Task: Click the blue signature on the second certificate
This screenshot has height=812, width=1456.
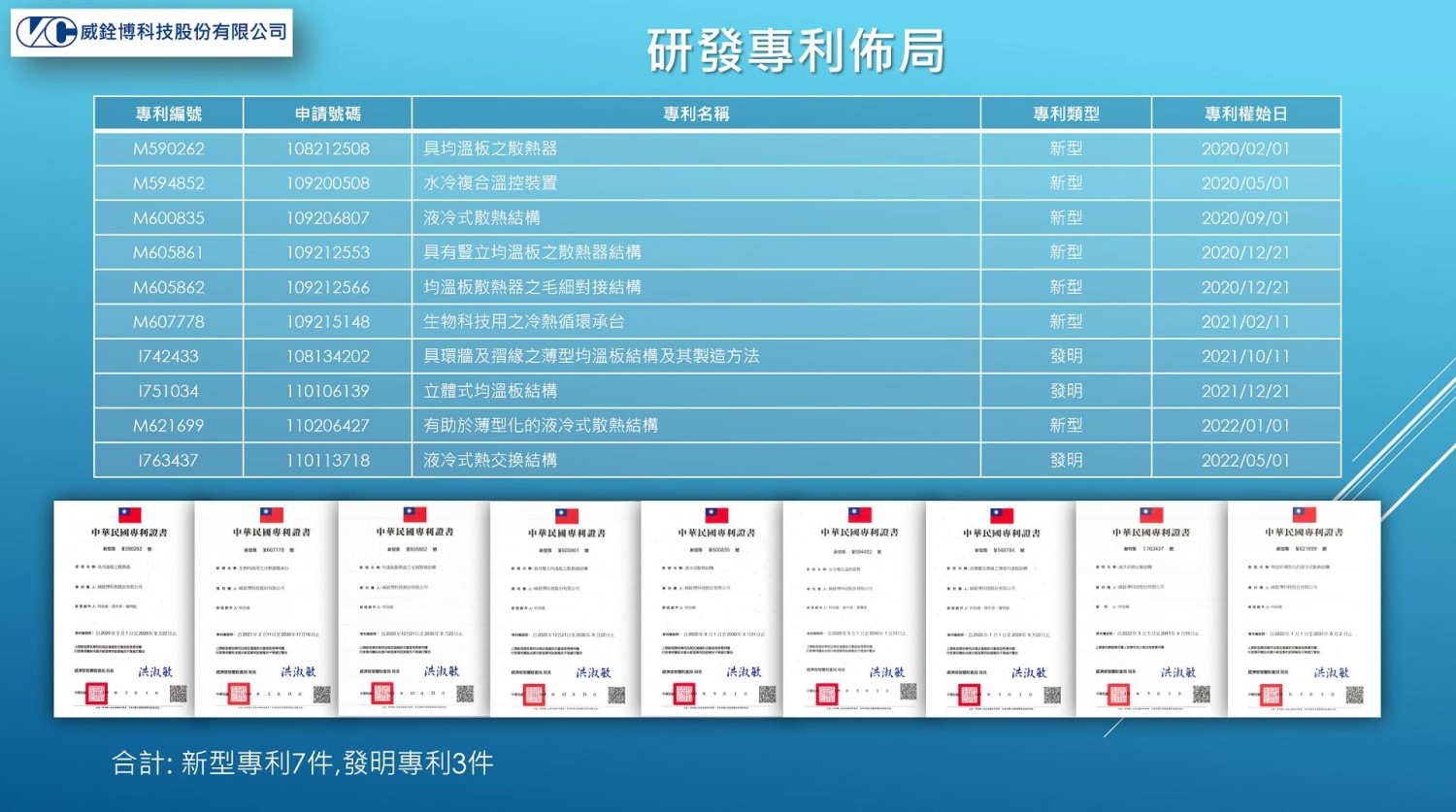Action: point(298,671)
